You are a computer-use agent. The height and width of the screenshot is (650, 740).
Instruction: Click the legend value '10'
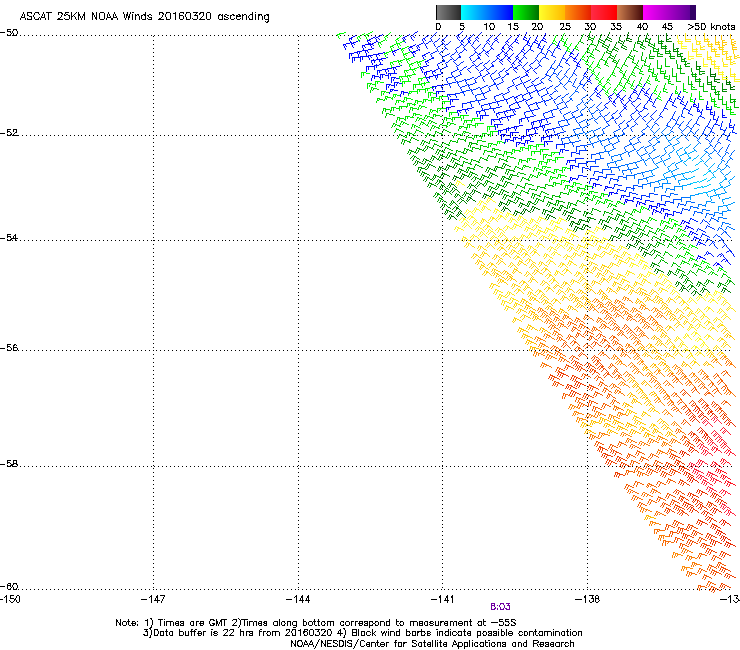pos(489,27)
